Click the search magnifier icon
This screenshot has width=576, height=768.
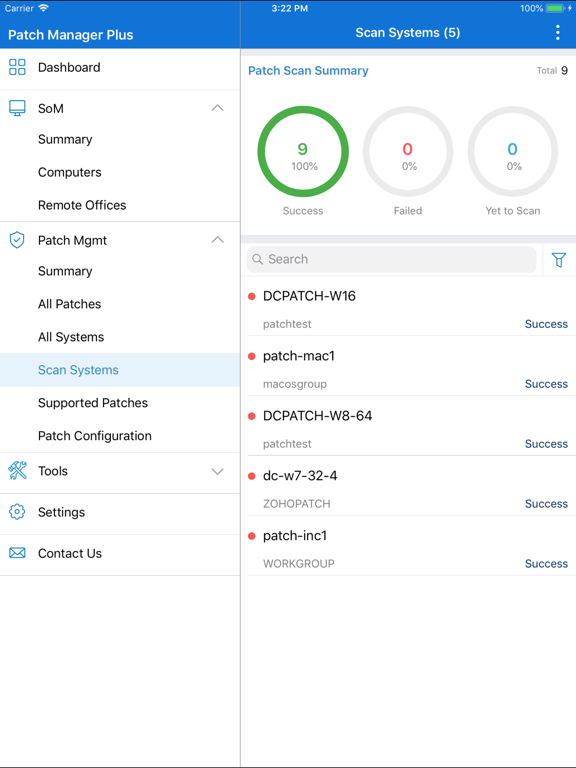click(x=258, y=259)
